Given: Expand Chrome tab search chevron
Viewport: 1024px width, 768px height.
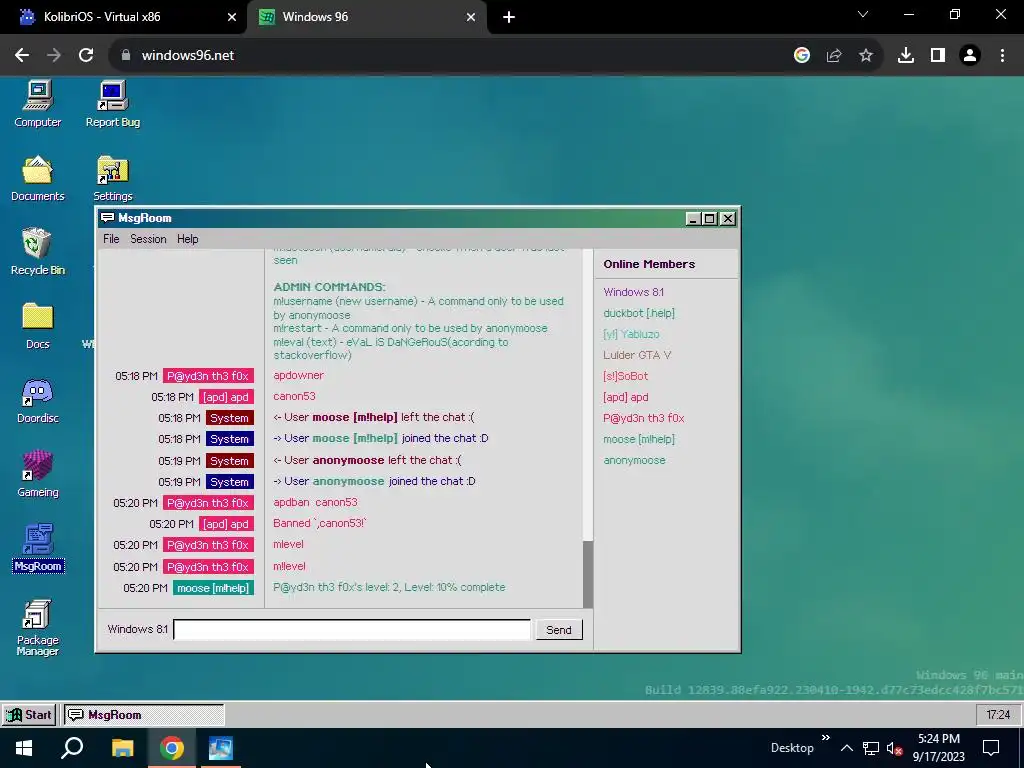Looking at the screenshot, I should [x=863, y=14].
